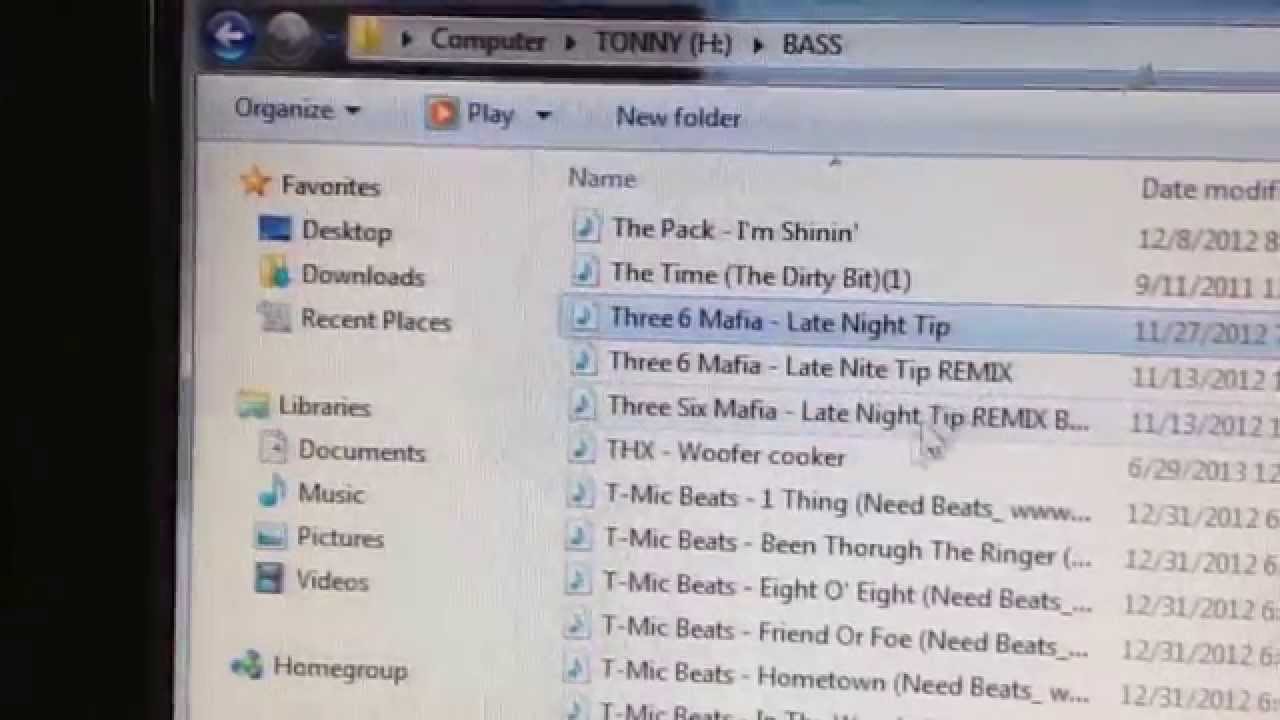Select T-Mic Beats - Friend Or Foe file
Screen dimensions: 1280x720
coord(845,637)
